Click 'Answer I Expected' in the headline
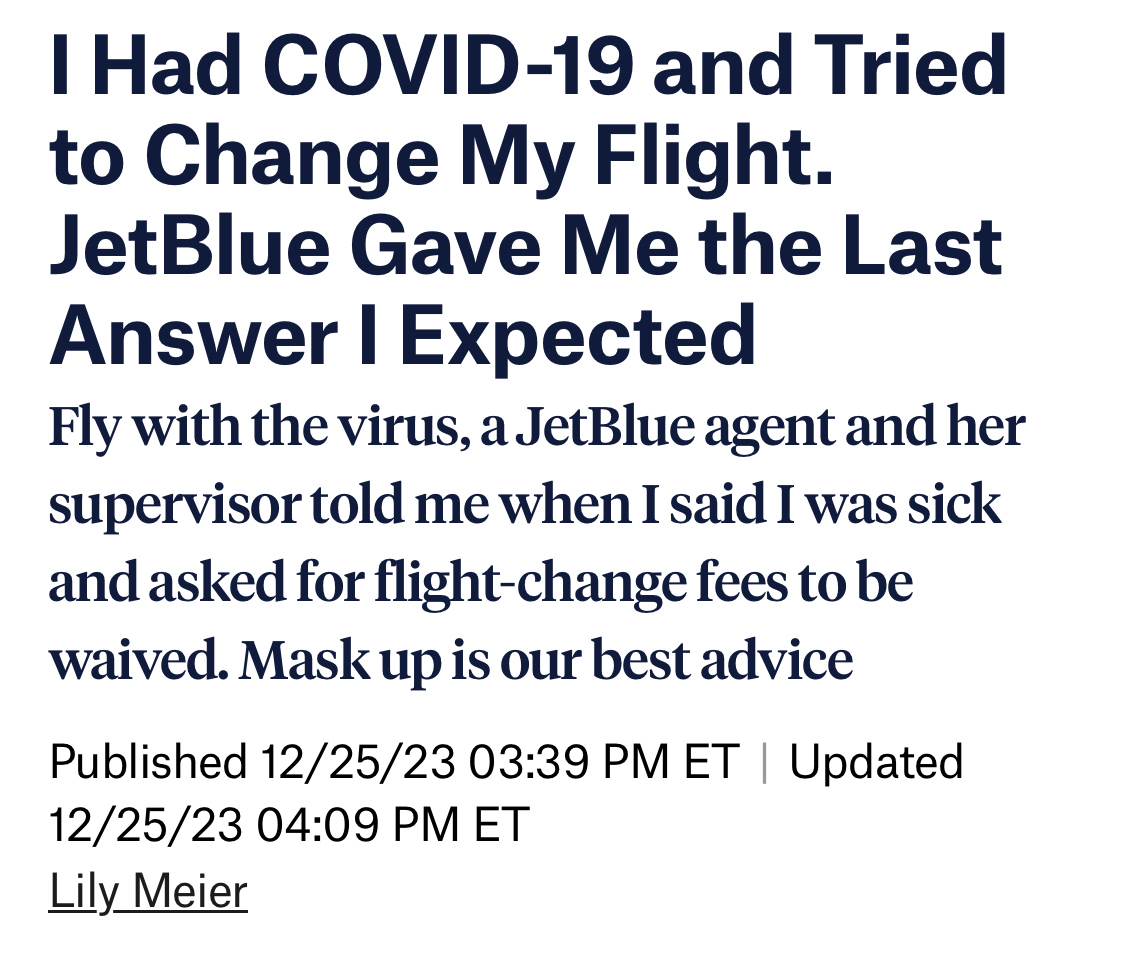This screenshot has width=1125, height=955. 402,336
